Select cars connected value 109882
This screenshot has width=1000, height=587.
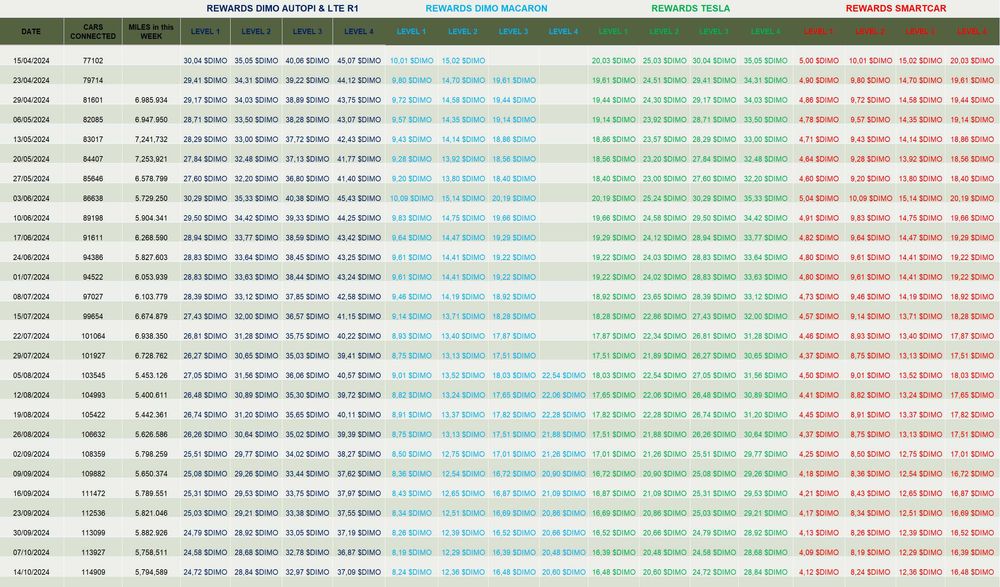(93, 474)
